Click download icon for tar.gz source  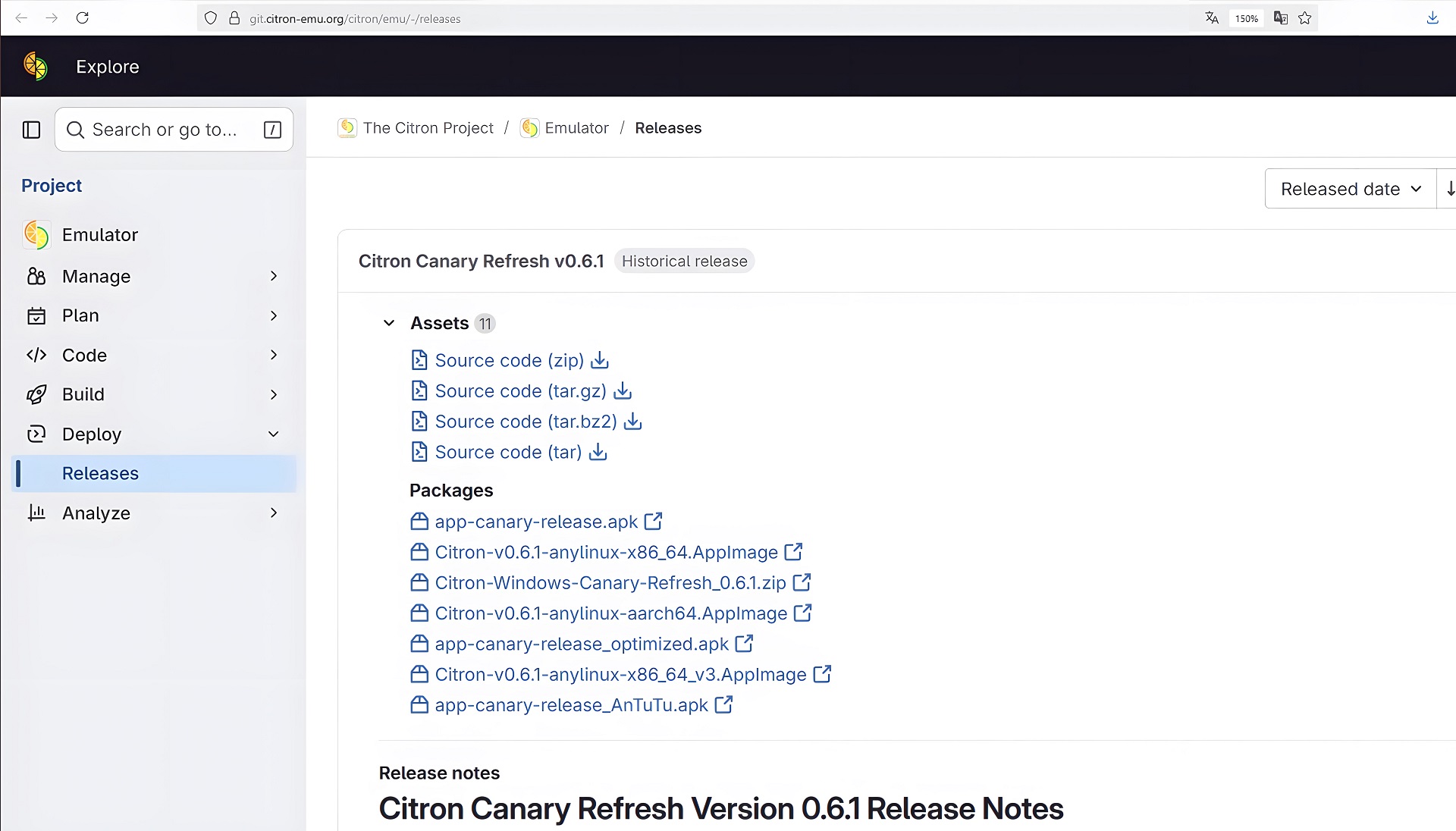point(623,390)
